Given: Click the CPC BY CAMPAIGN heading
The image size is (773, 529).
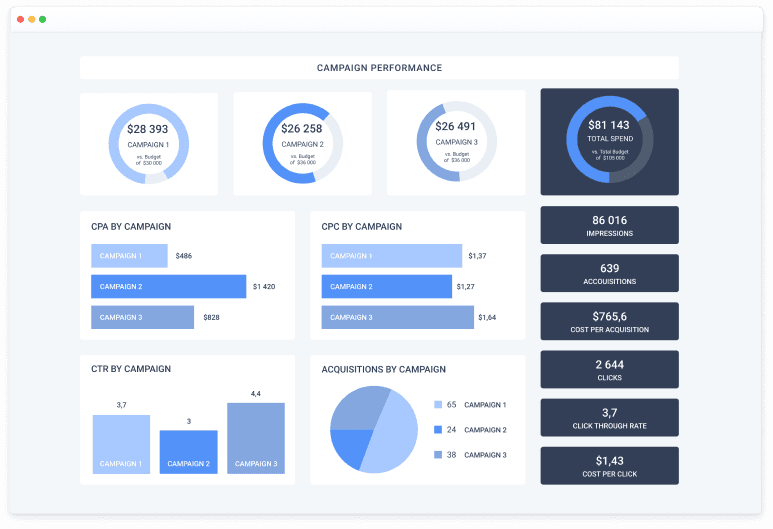Looking at the screenshot, I should [361, 226].
